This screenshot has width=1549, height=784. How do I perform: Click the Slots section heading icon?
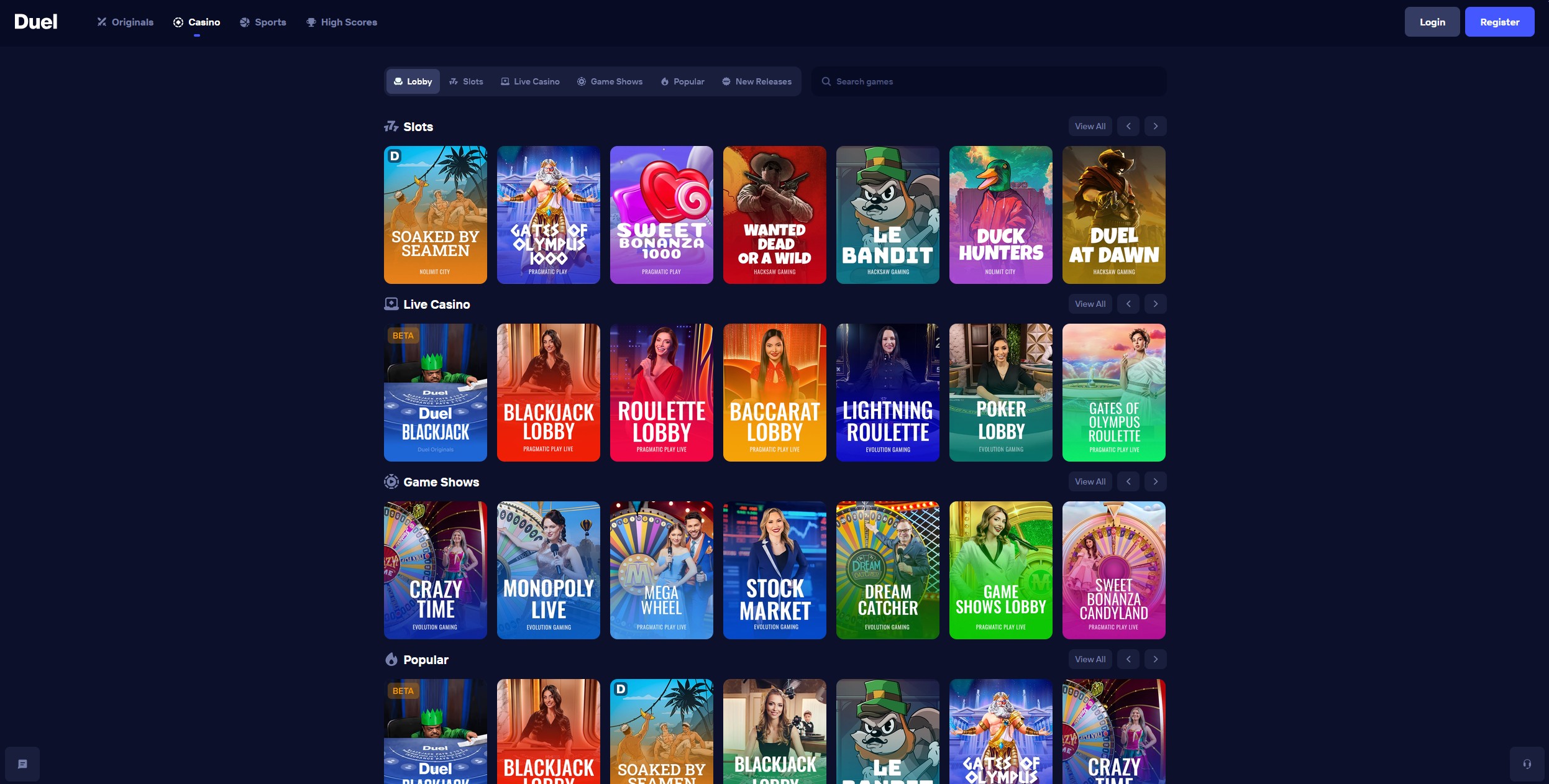[x=391, y=127]
